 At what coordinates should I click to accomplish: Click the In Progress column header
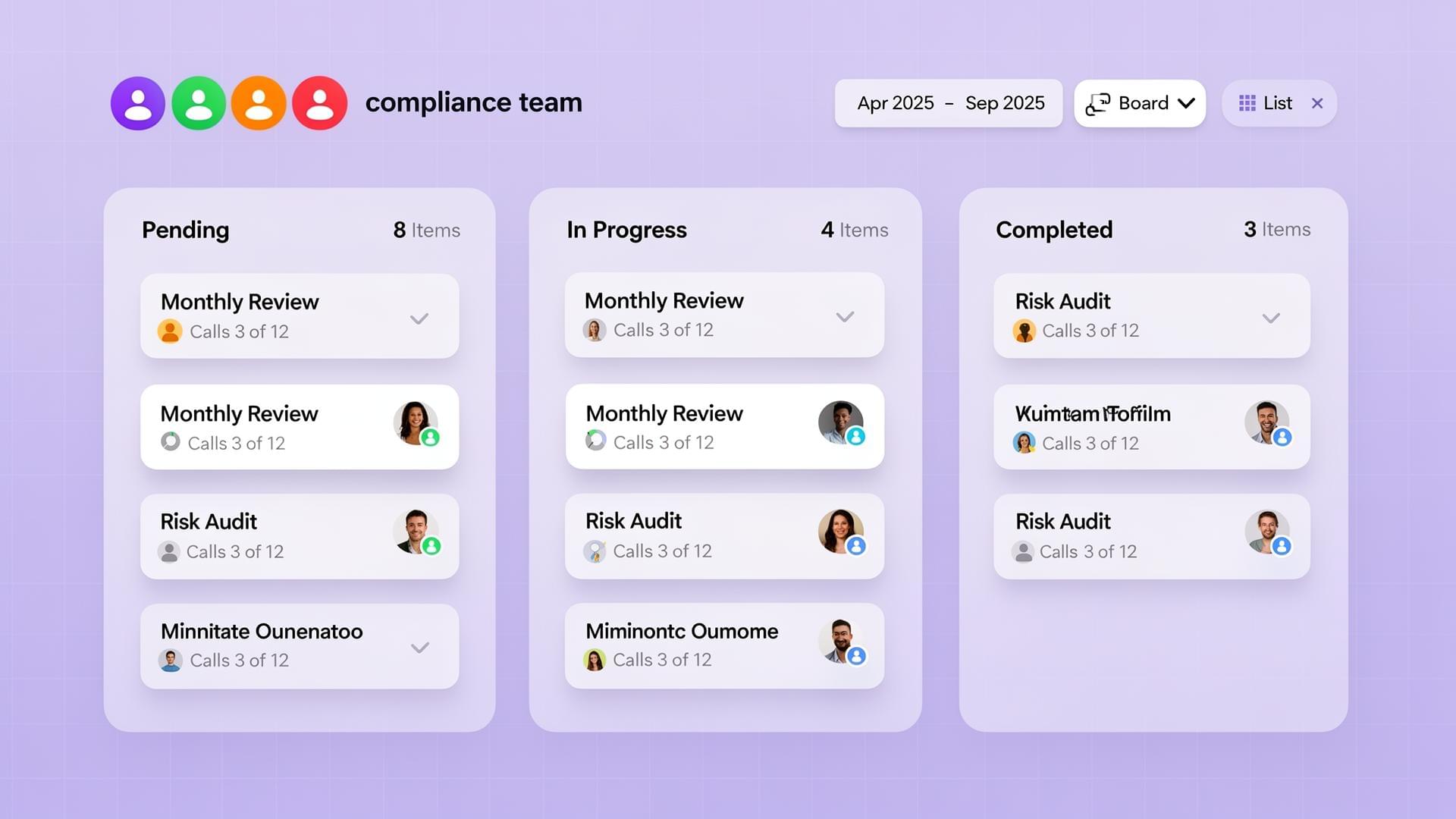click(626, 230)
